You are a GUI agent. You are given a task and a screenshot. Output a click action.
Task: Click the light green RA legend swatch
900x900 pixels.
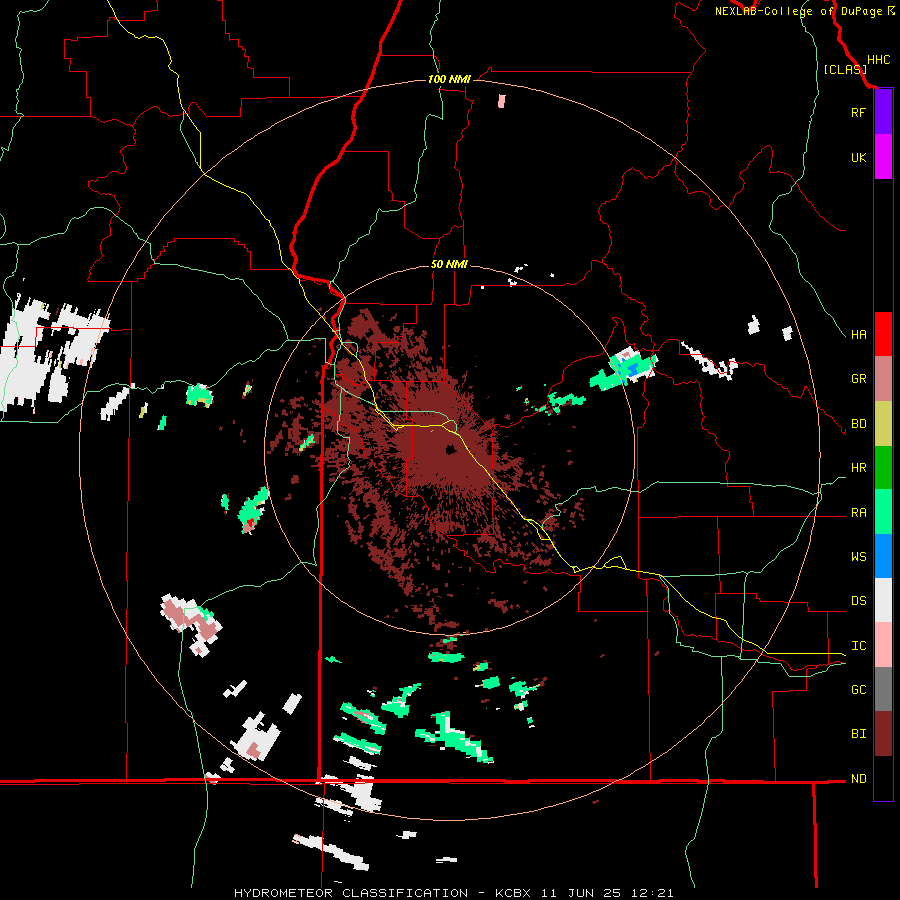[883, 512]
